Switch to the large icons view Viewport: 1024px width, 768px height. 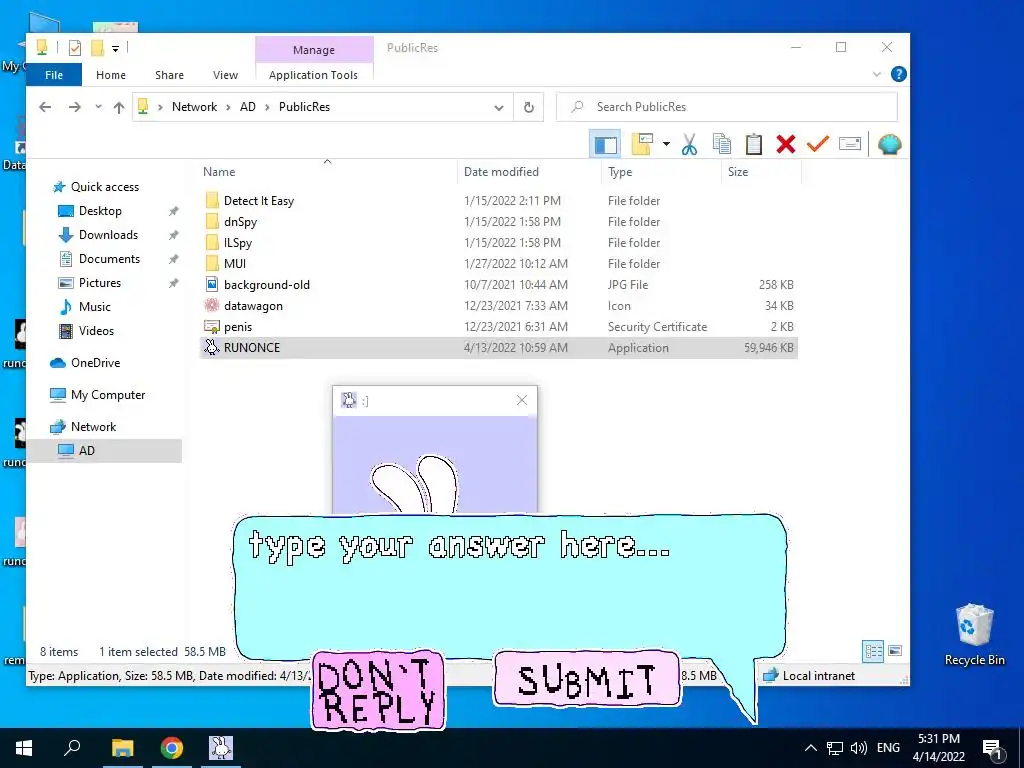coord(895,651)
